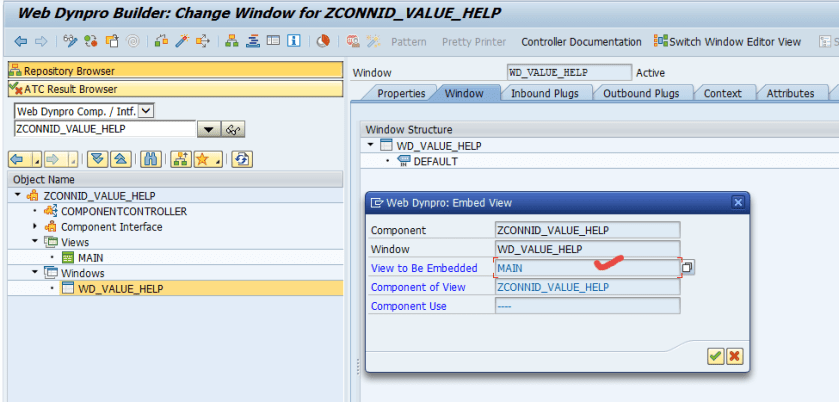Click the Other Object icon

[112, 41]
